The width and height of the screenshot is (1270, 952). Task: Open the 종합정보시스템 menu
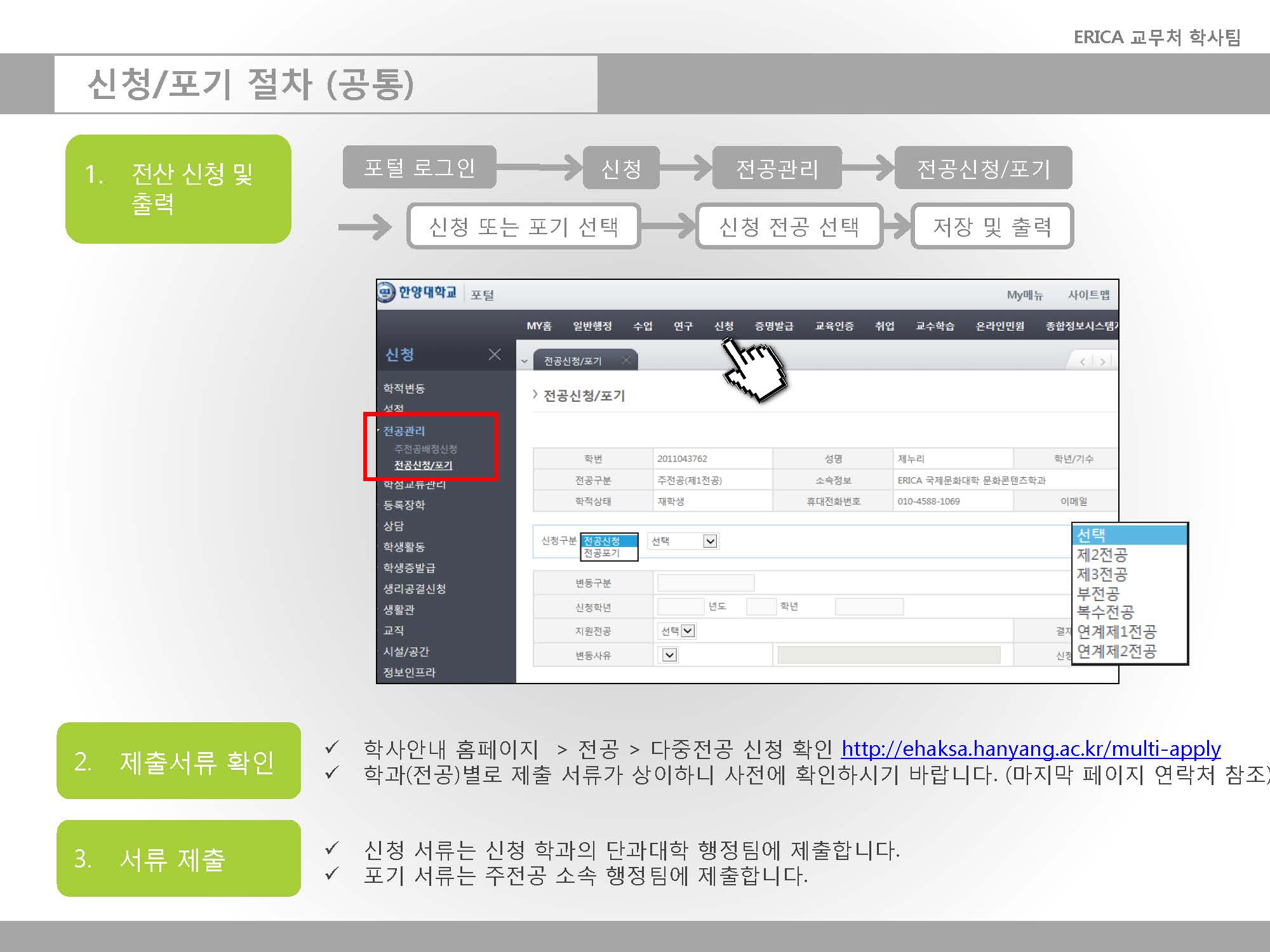click(x=1081, y=326)
